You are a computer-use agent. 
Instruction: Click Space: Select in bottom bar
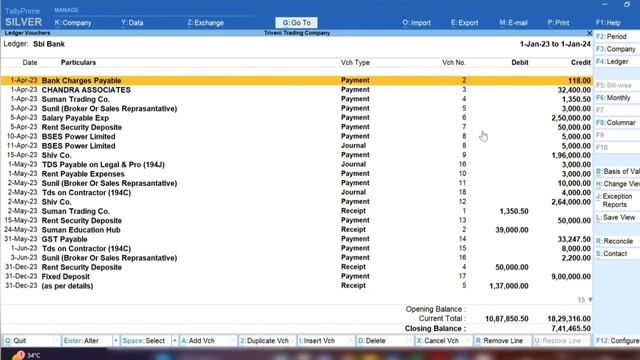[145, 341]
